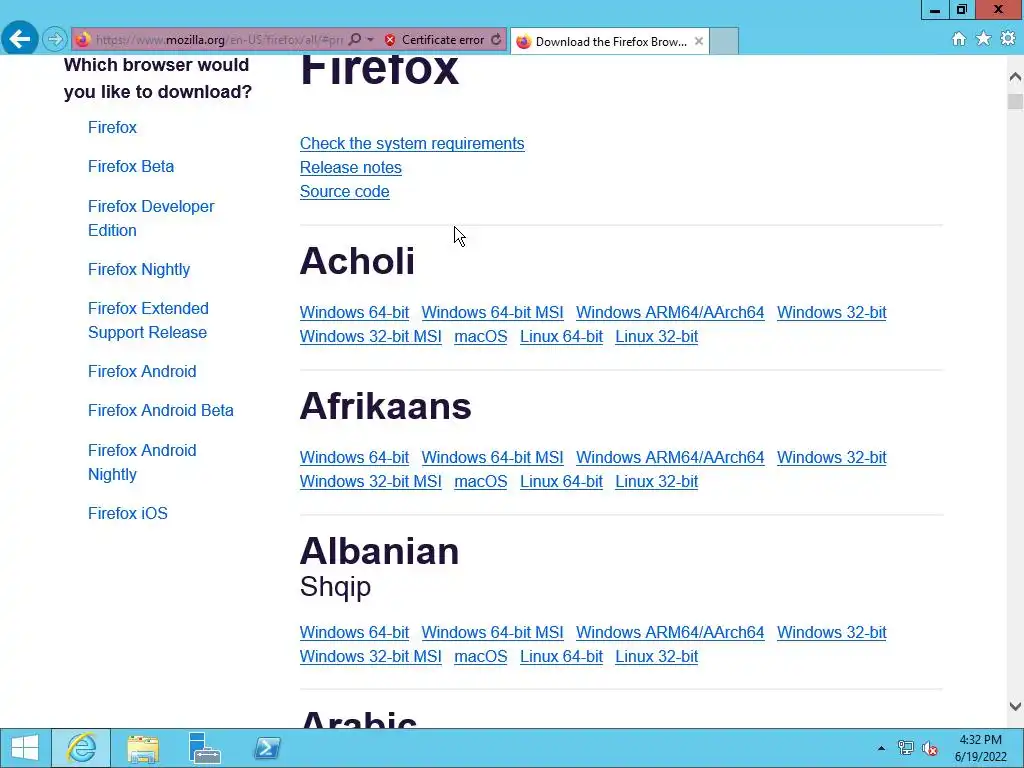Download Afrikaans Linux 32-bit
Screen dimensions: 1024x768
point(656,482)
